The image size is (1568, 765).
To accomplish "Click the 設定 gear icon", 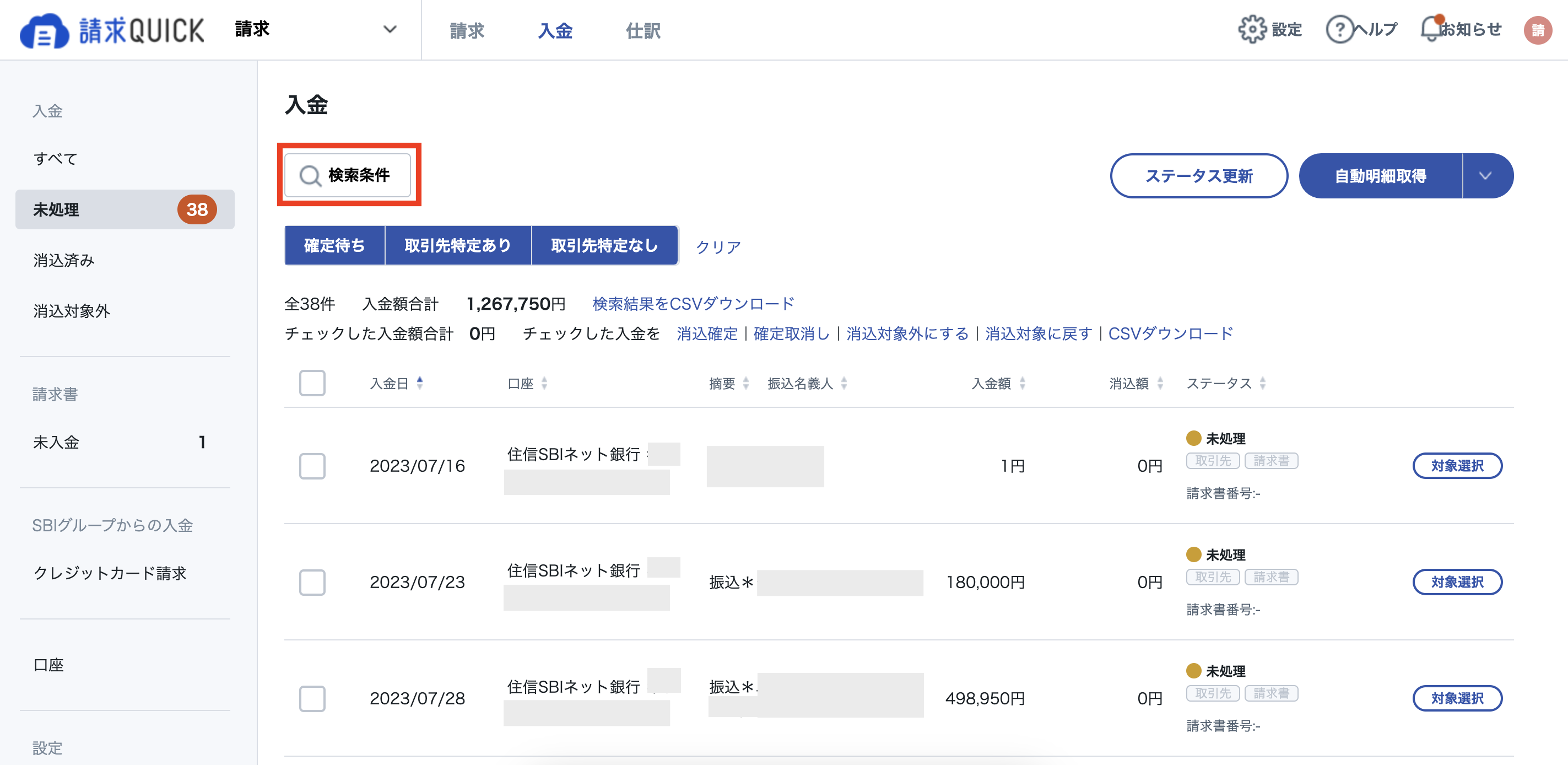I will pyautogui.click(x=1252, y=29).
